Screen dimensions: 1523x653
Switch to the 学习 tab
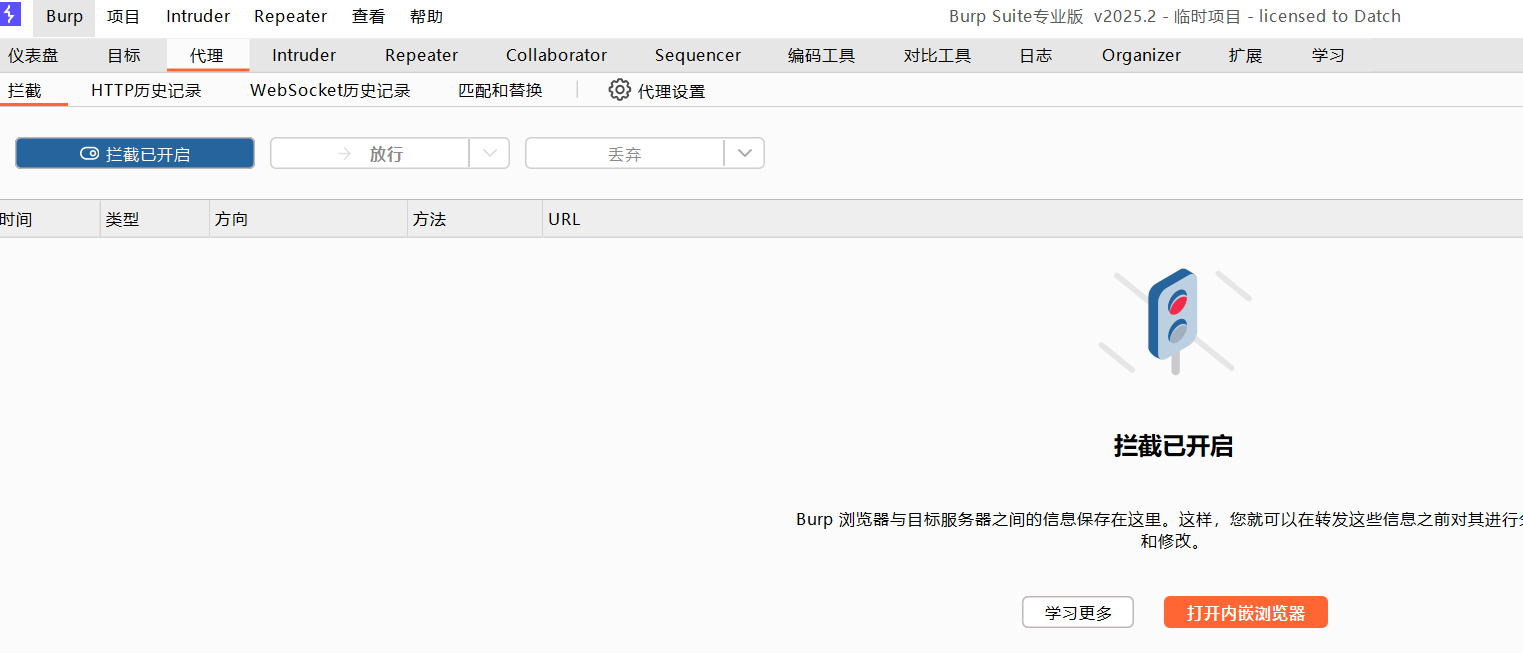point(1328,56)
